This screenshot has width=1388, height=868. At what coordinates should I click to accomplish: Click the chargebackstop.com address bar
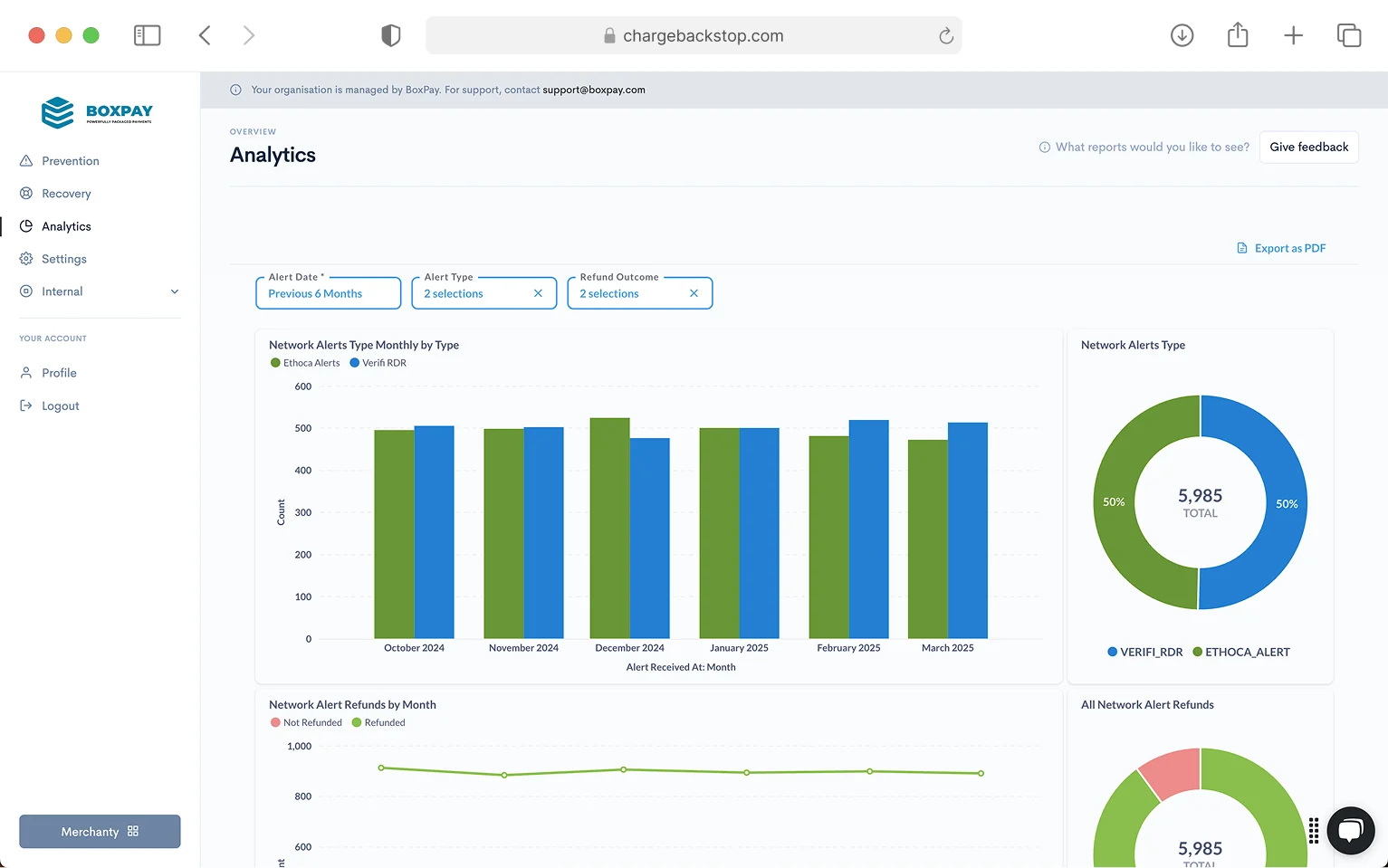[694, 35]
